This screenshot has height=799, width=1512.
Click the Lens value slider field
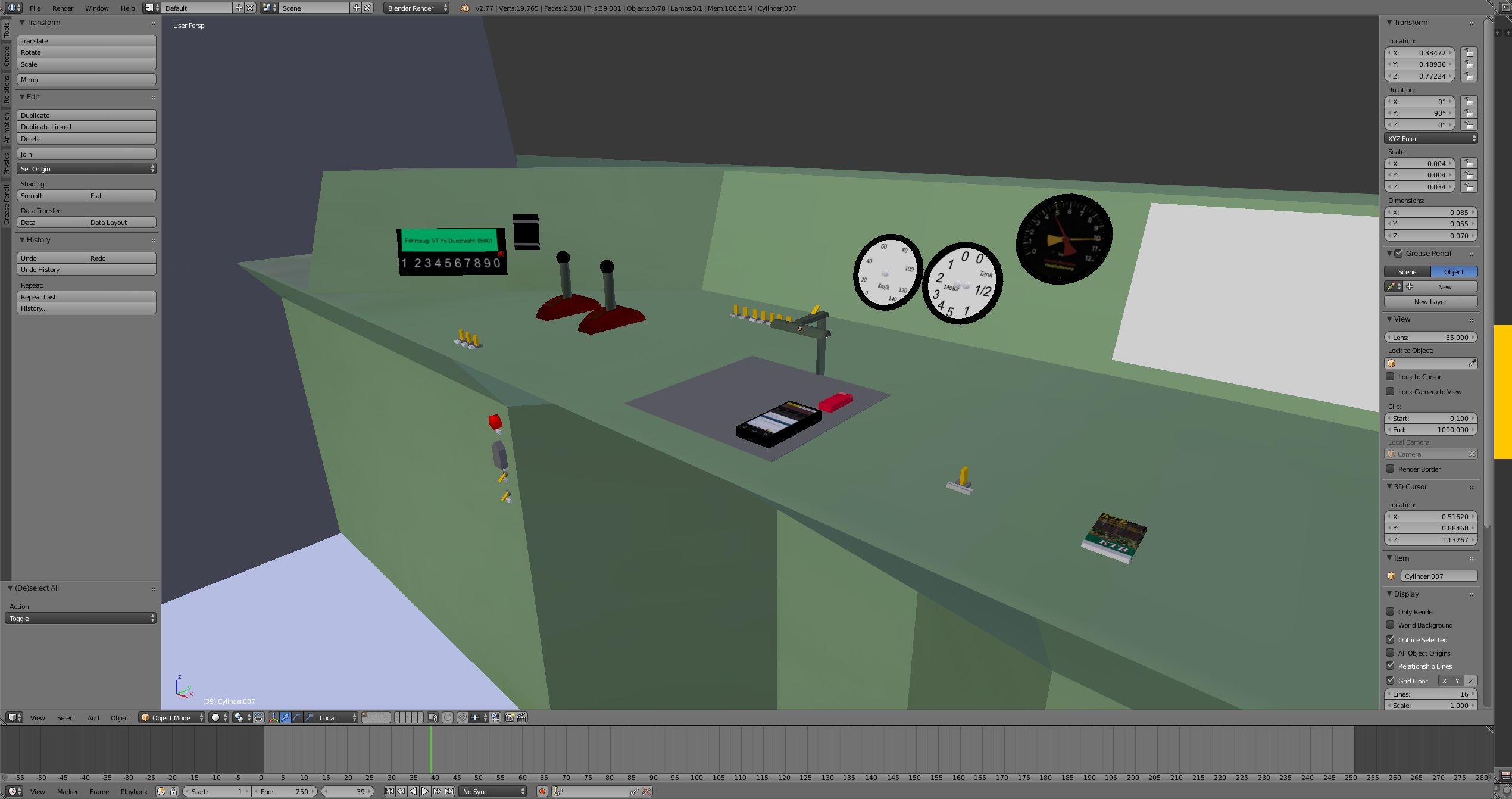[x=1431, y=337]
